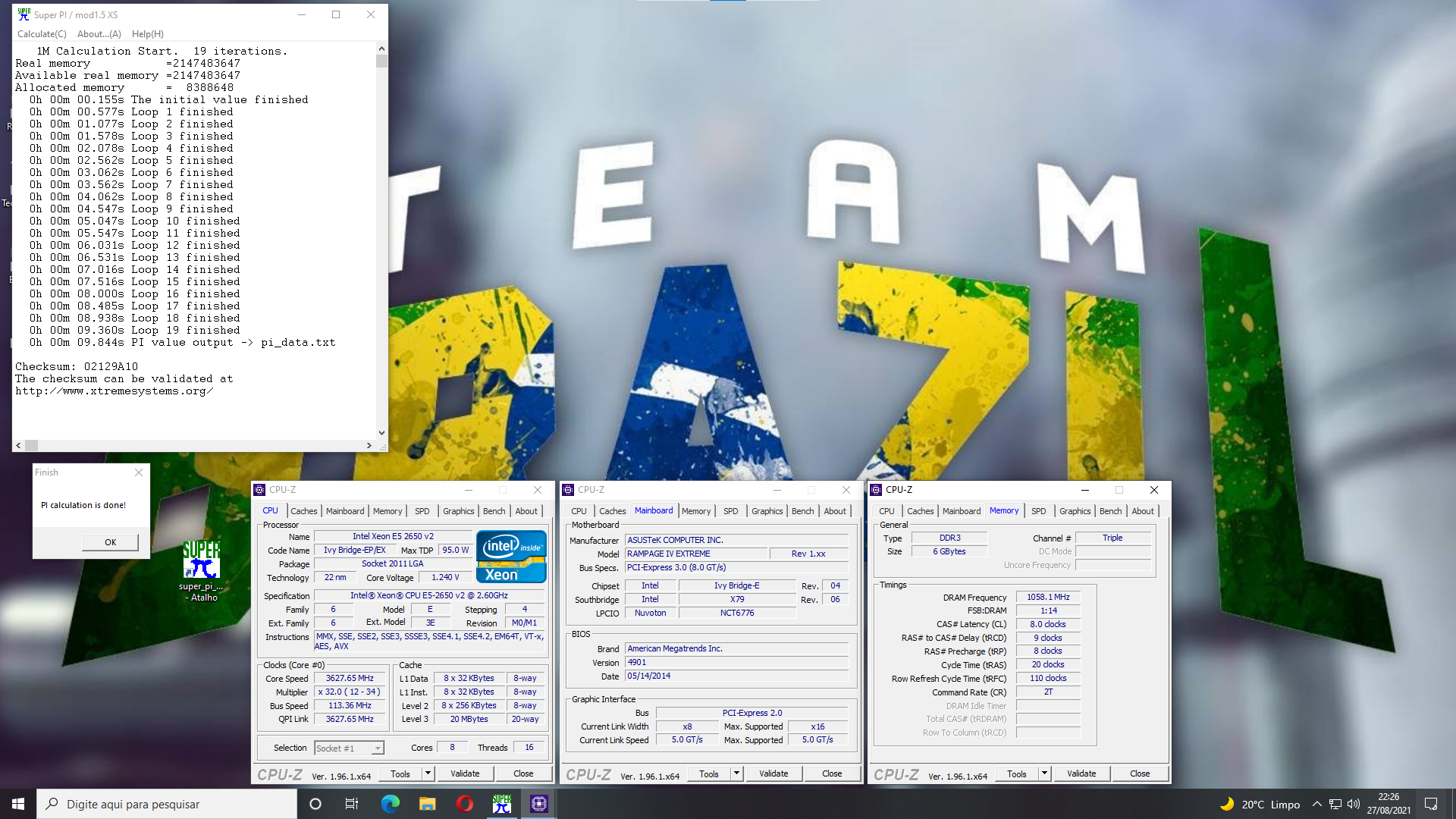Open super_pi Atalho desktop shortcut
This screenshot has height=819, width=1456.
tap(202, 571)
